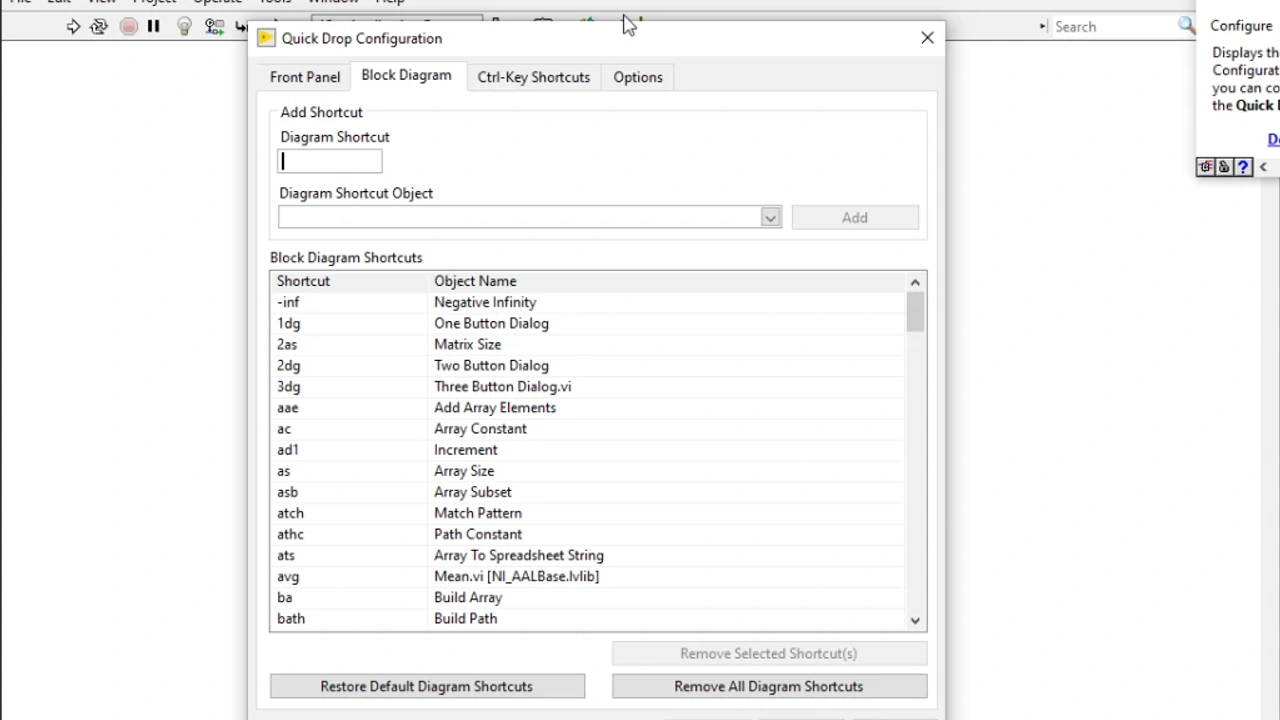The height and width of the screenshot is (720, 1280).
Task: Select the Mean.vi [NI_AALBase.lvlib] row
Action: click(x=588, y=576)
